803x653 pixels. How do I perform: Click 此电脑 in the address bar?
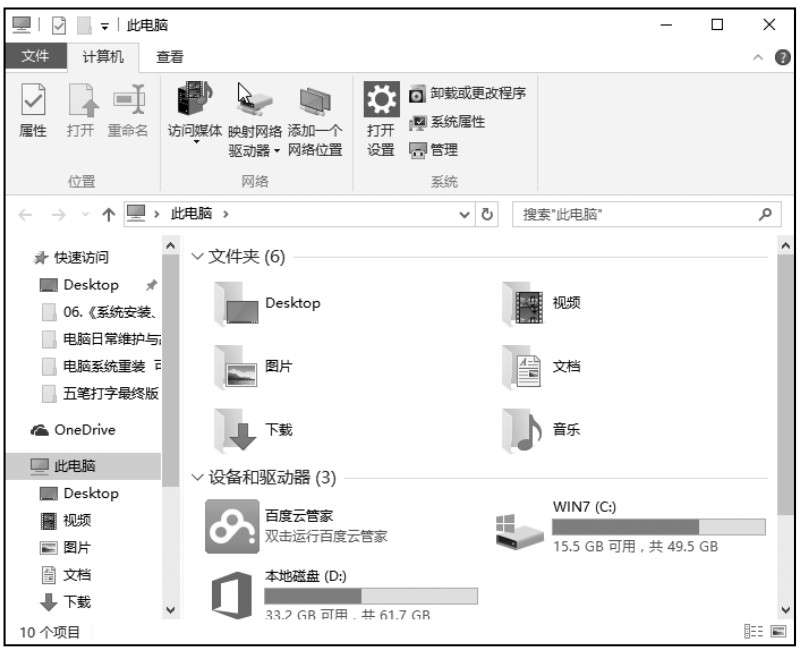point(192,214)
